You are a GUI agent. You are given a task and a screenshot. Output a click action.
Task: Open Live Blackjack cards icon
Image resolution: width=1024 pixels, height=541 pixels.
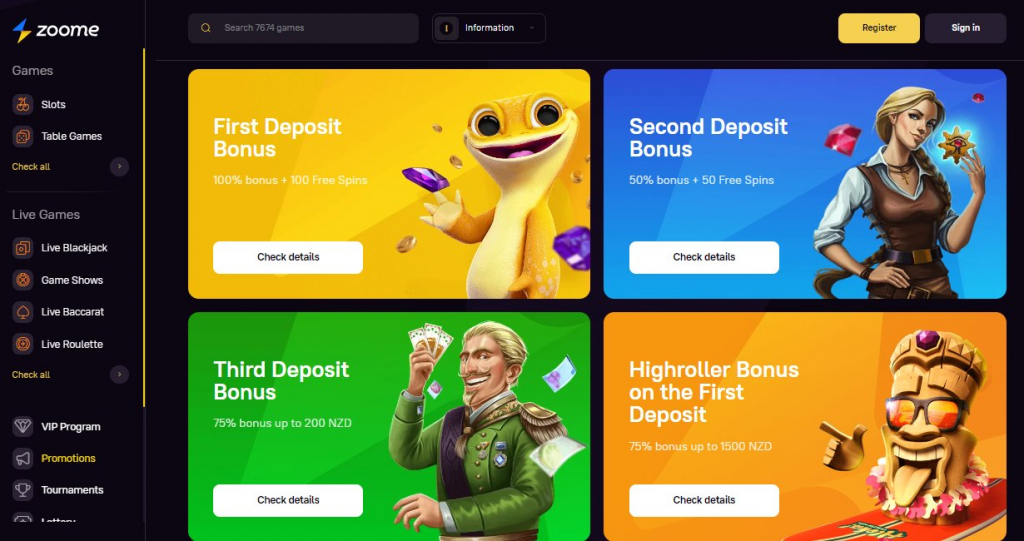click(23, 248)
